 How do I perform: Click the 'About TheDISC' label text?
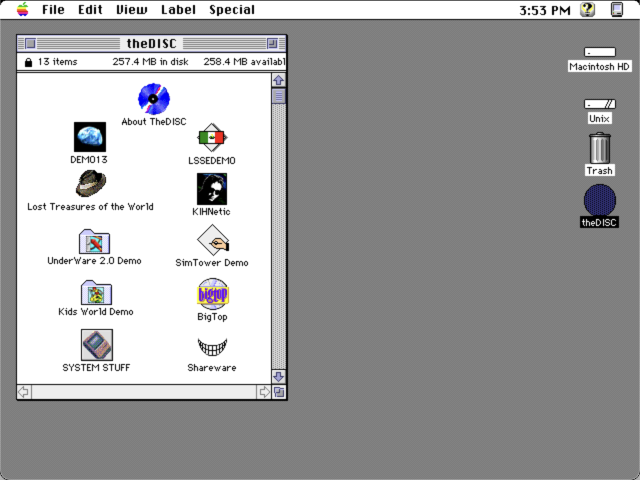[x=154, y=122]
